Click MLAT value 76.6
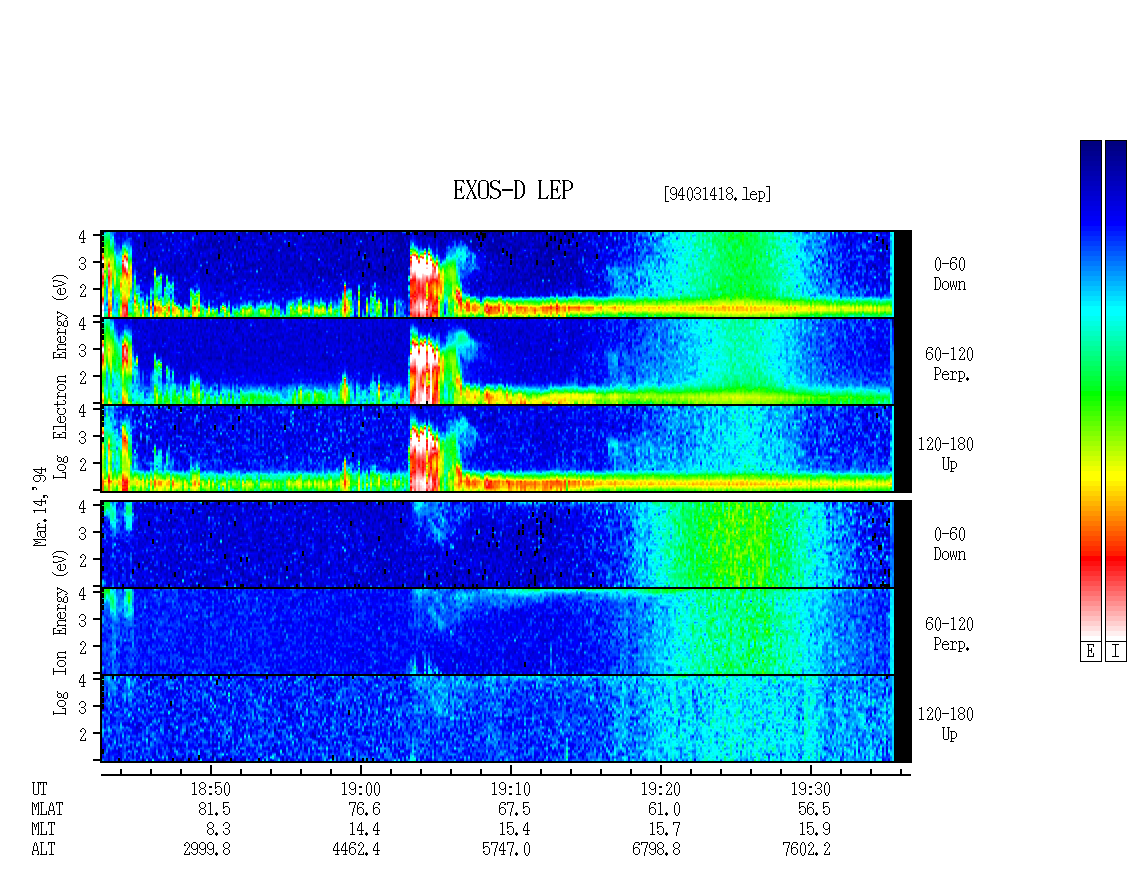The width and height of the screenshot is (1130, 875). click(364, 809)
